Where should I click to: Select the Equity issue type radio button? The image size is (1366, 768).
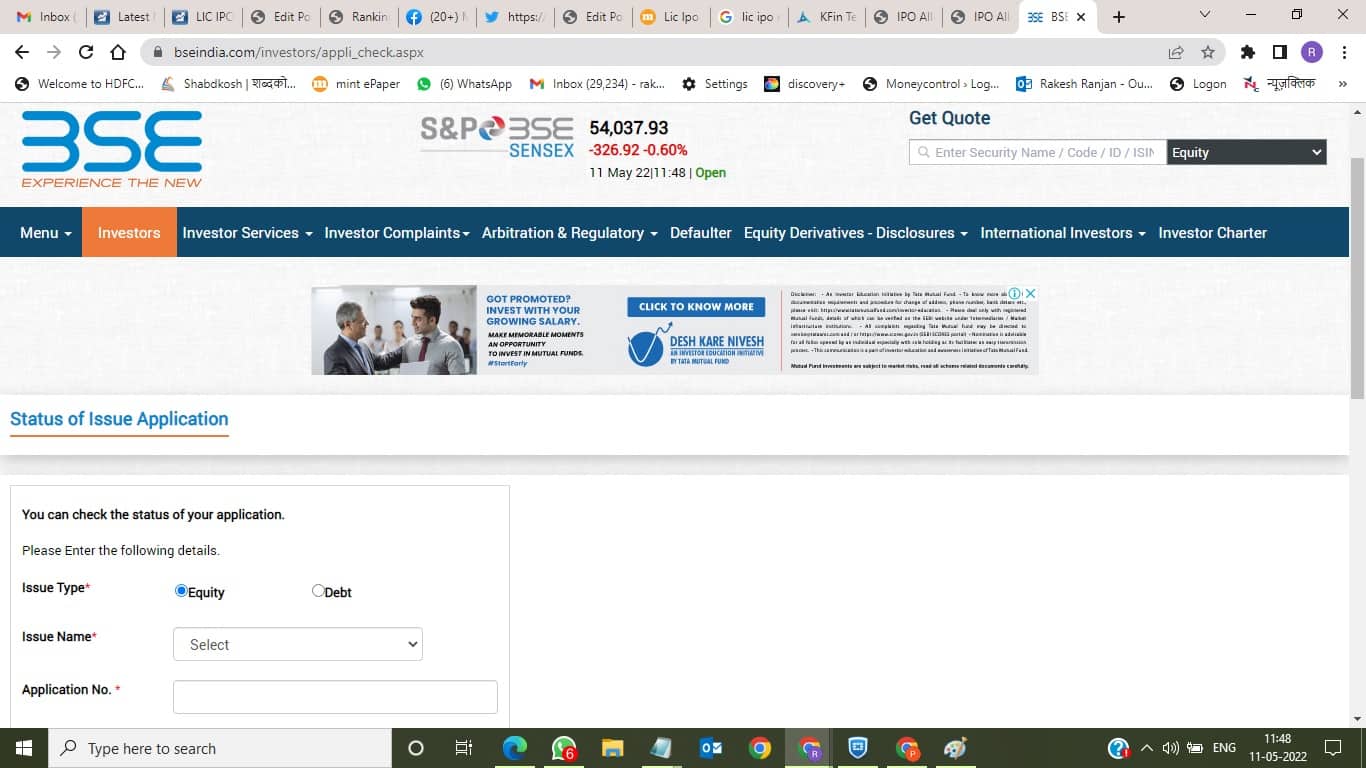click(180, 590)
